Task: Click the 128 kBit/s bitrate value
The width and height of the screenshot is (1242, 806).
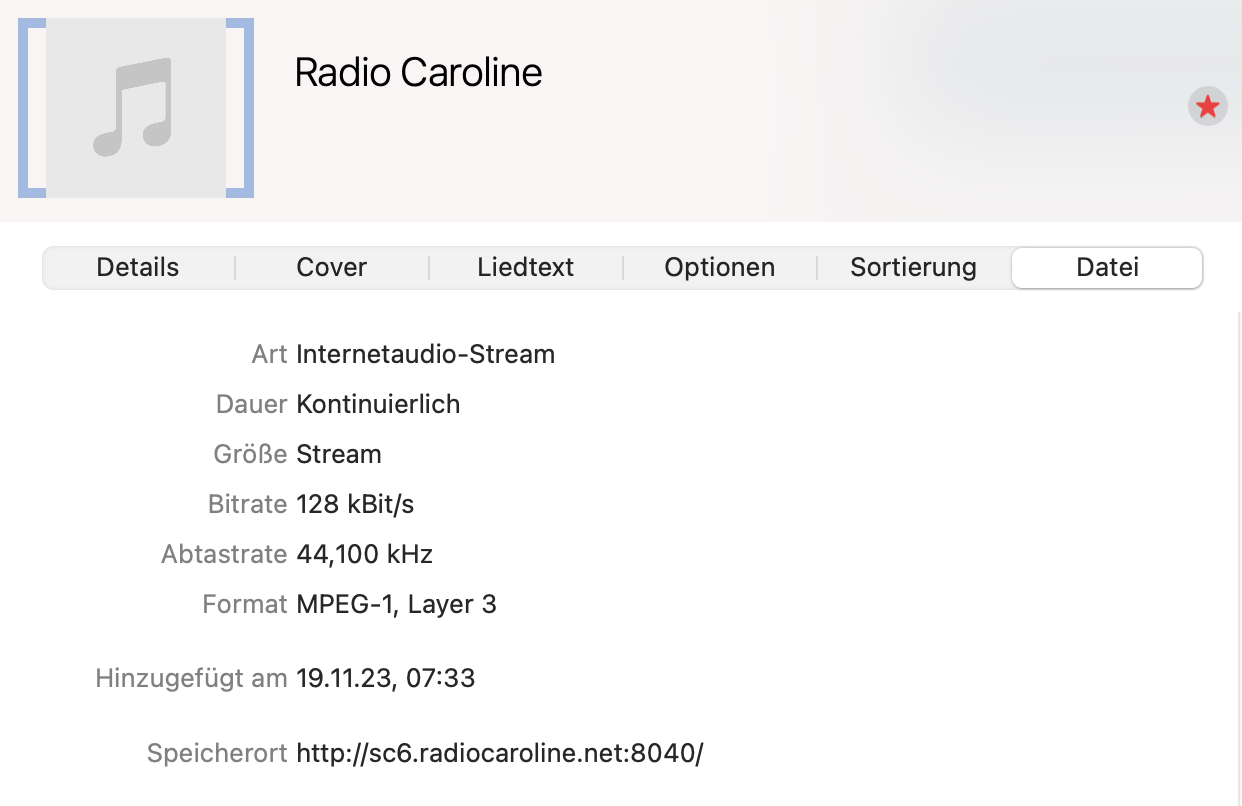Action: (x=355, y=504)
